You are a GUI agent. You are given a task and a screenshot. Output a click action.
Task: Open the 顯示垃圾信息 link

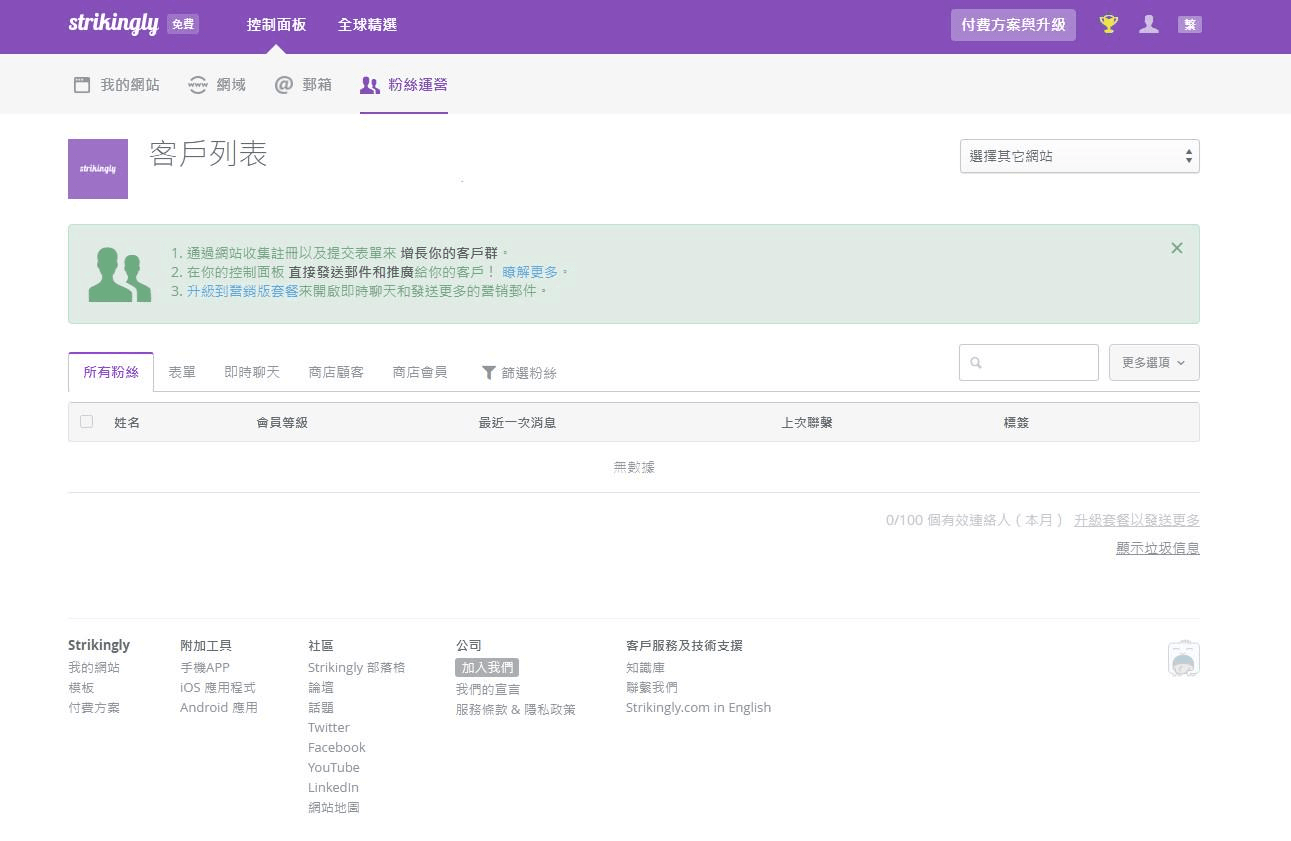[x=1157, y=548]
